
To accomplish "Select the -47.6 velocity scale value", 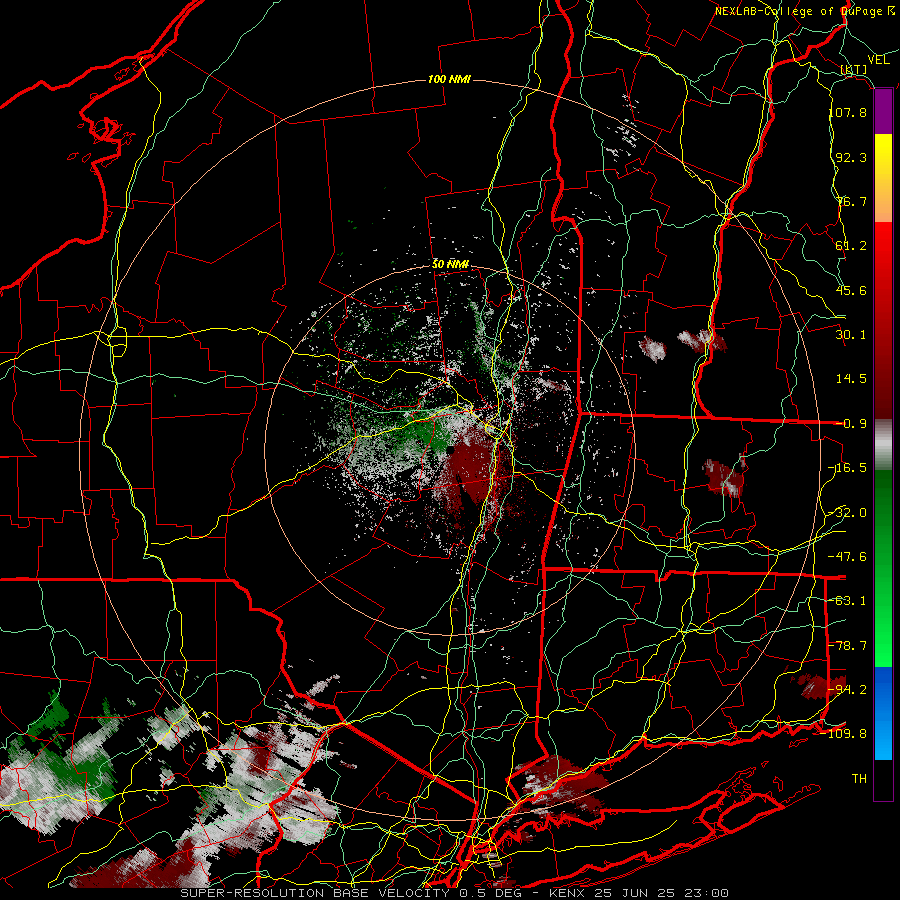I will [x=848, y=557].
